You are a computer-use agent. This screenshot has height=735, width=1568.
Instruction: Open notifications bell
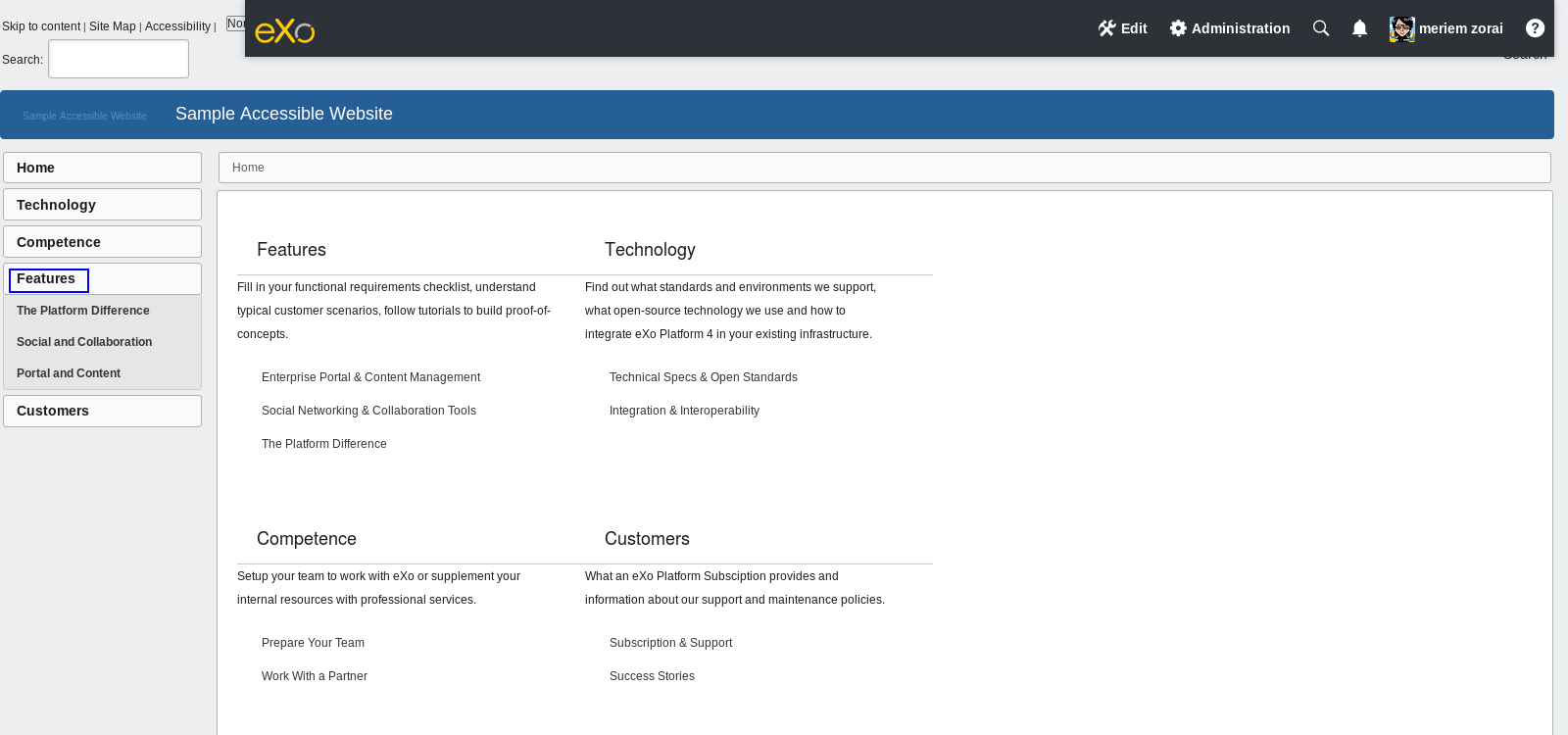[1359, 28]
